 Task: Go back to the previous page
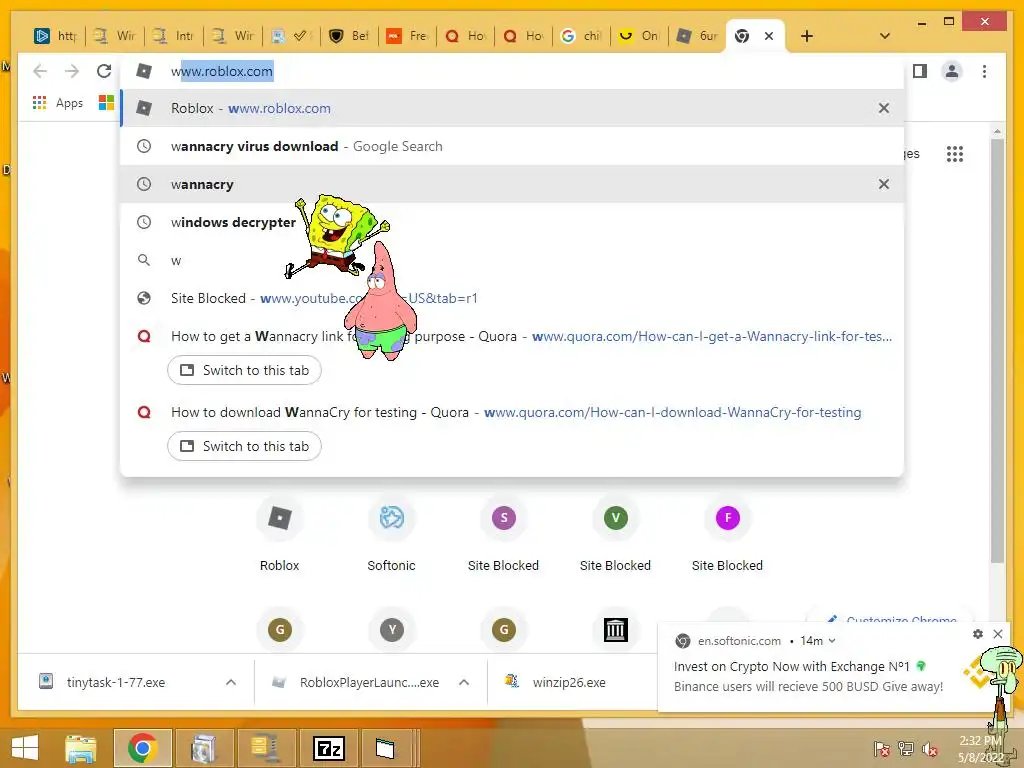pyautogui.click(x=40, y=71)
